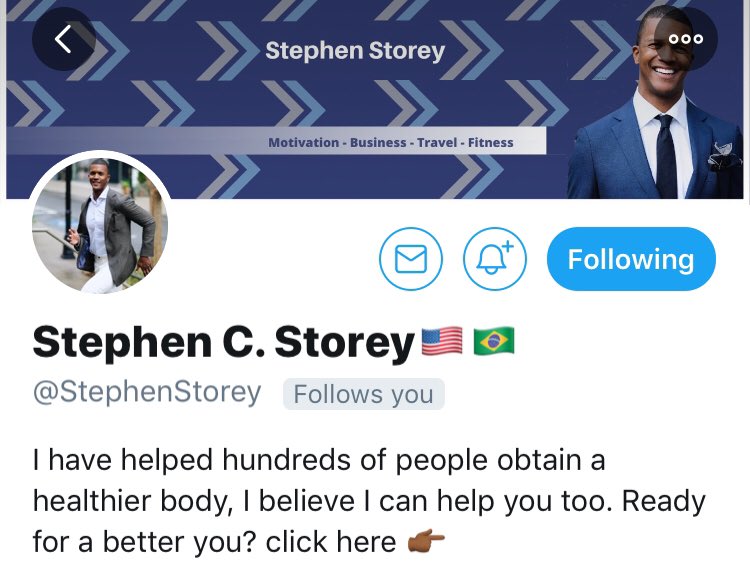Tap the bio line about healthier body

click(369, 502)
